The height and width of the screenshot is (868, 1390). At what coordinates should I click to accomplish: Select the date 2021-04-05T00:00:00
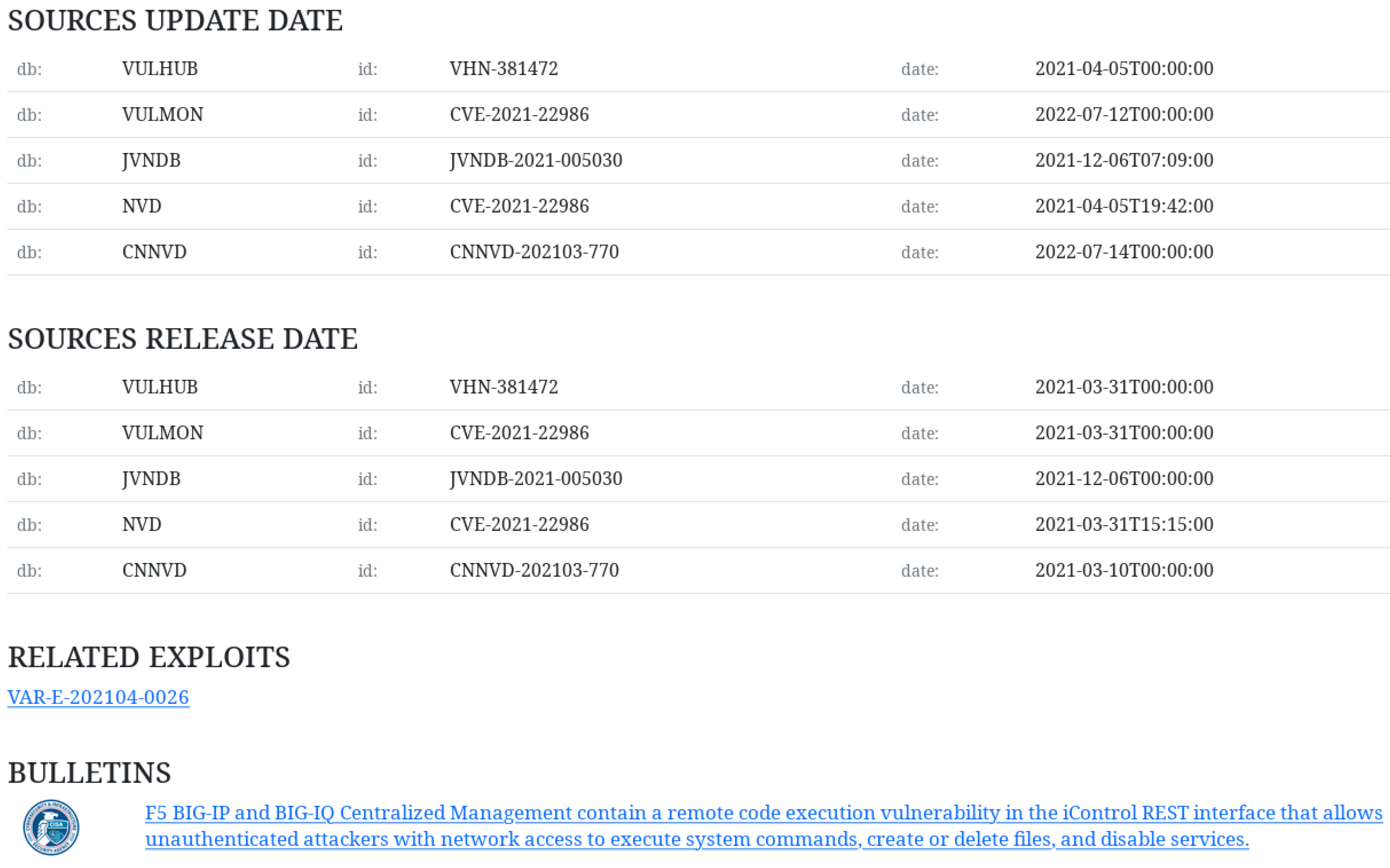1123,69
